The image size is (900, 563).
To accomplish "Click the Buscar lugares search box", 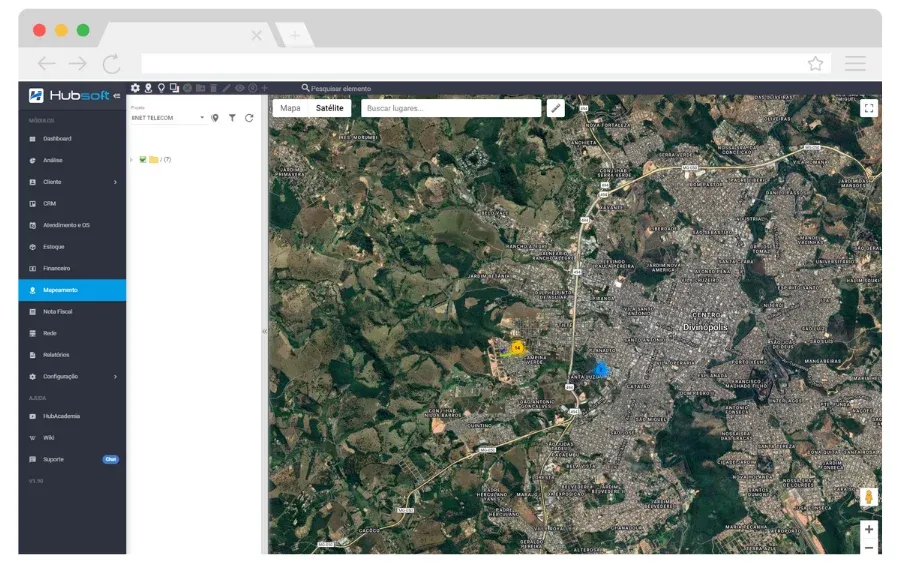I will (451, 108).
